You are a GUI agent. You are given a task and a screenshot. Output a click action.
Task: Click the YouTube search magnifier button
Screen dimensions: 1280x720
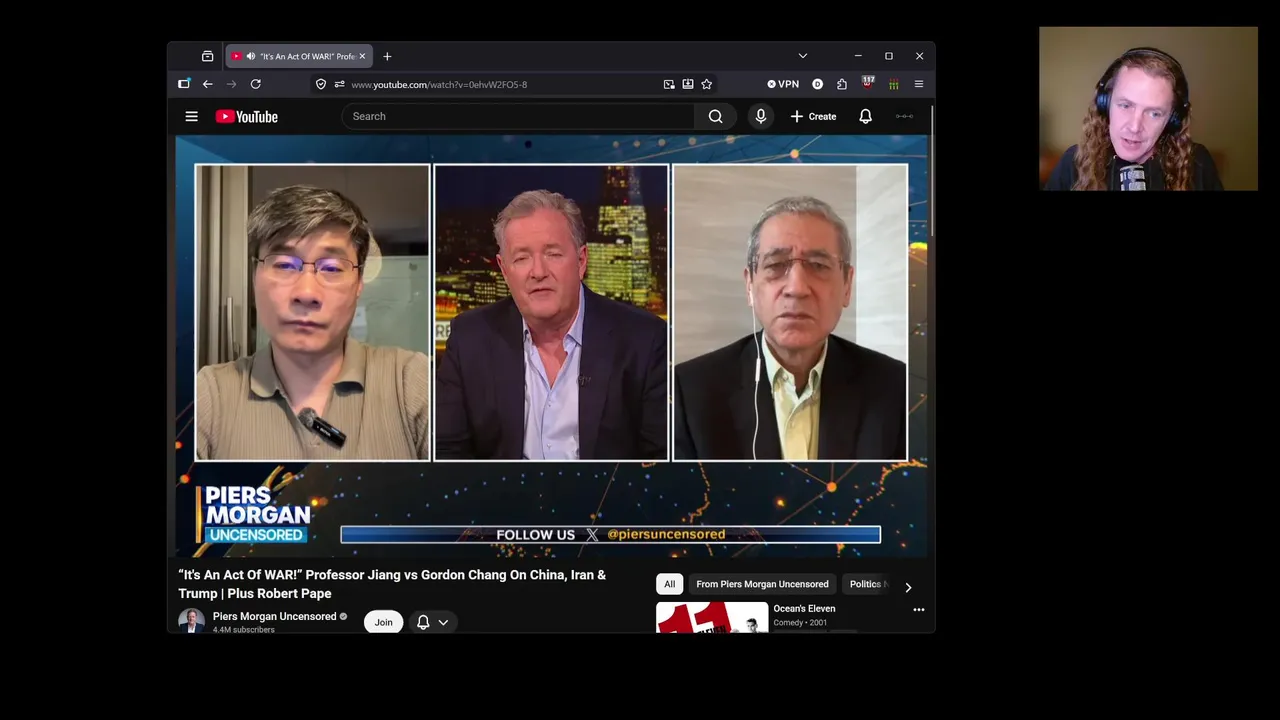coord(715,116)
